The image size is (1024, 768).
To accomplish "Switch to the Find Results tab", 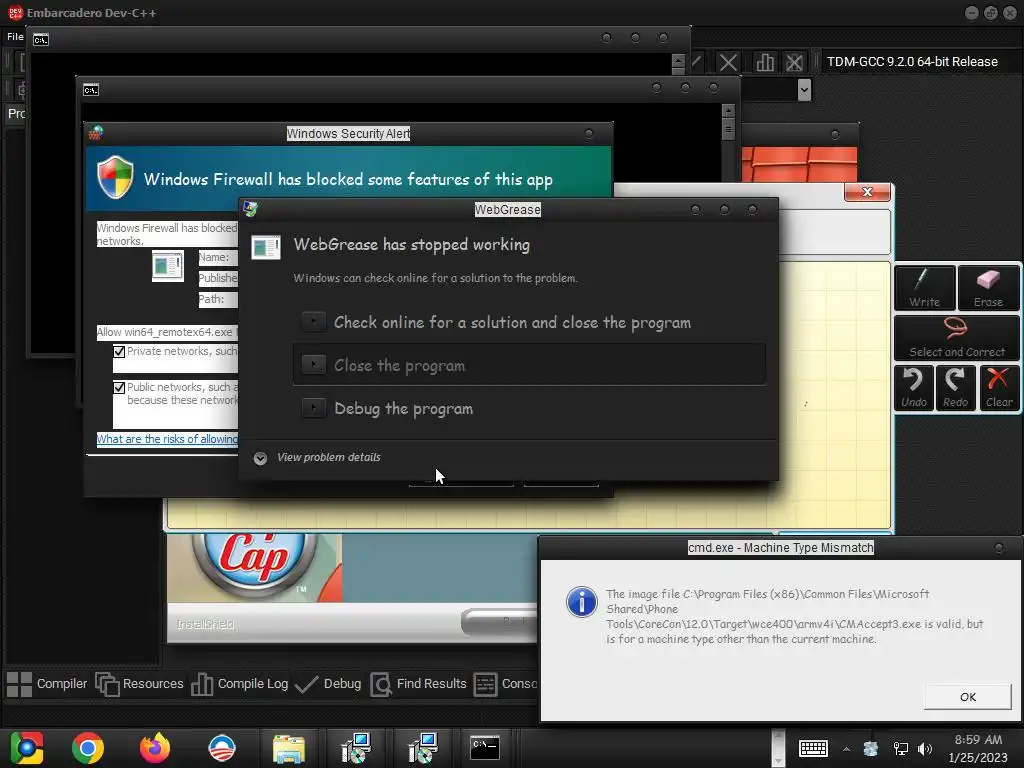I will point(419,684).
